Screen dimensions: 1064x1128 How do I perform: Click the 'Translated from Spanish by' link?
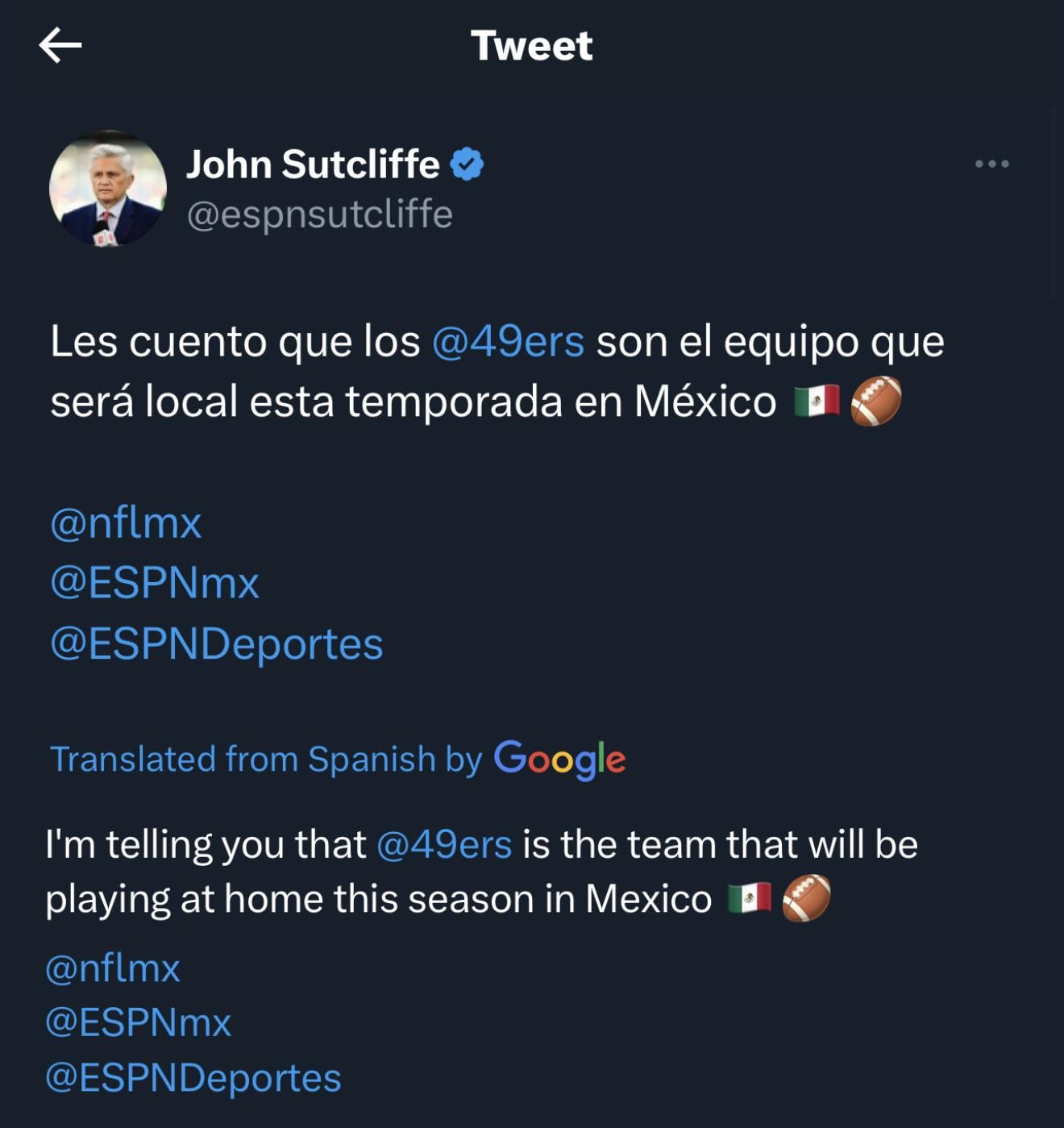[266, 760]
